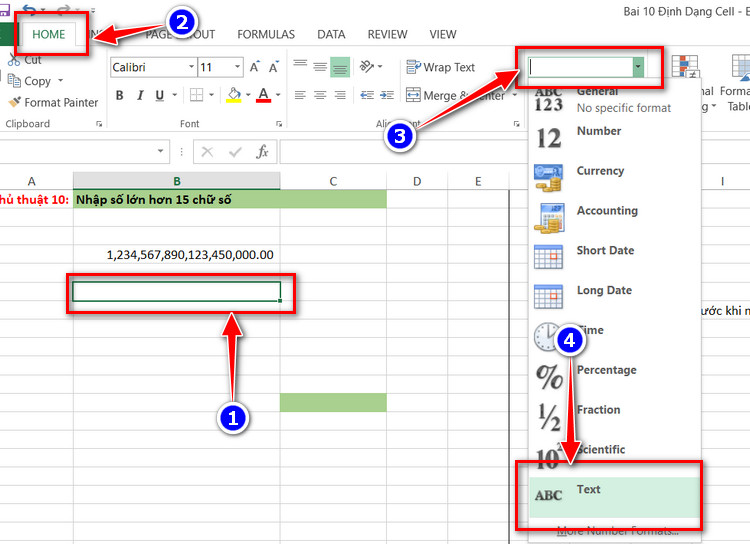Image resolution: width=750 pixels, height=544 pixels.
Task: Open the Fill Color dropdown arrow
Action: [x=248, y=95]
